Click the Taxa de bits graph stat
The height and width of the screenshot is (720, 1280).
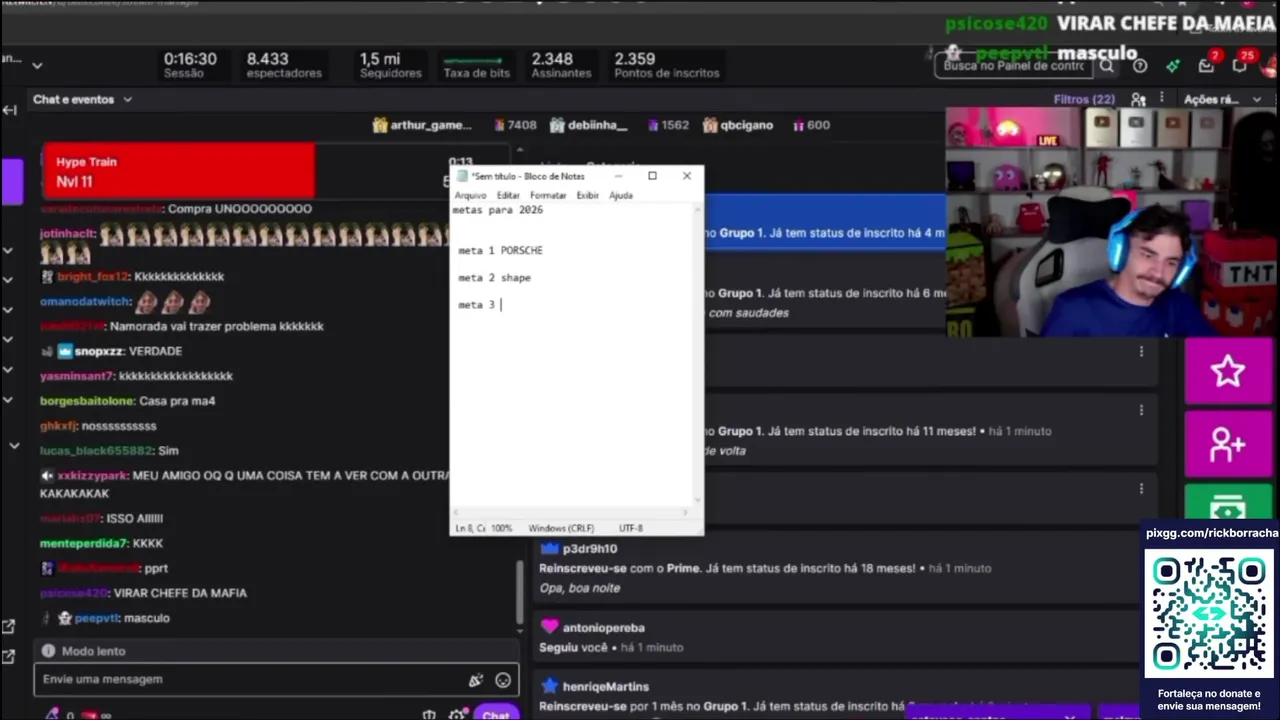tap(477, 65)
